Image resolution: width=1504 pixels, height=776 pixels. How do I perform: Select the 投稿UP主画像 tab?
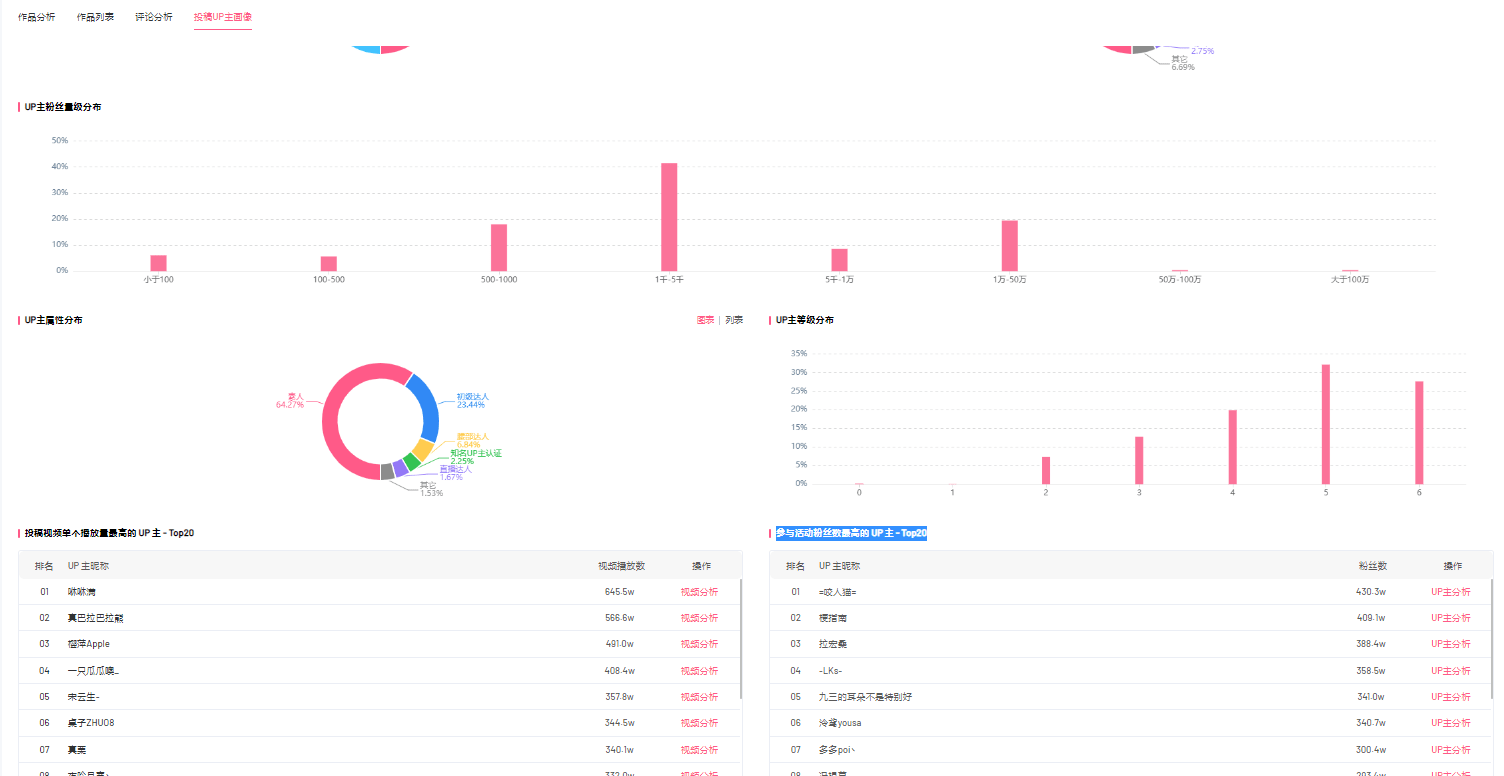(x=223, y=17)
